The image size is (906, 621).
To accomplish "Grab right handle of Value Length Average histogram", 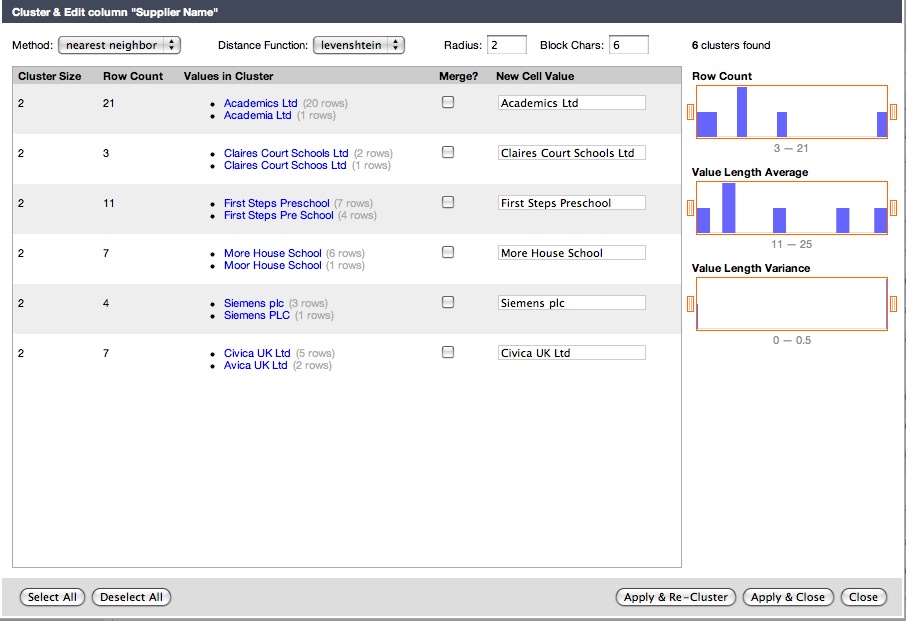I will pos(893,208).
